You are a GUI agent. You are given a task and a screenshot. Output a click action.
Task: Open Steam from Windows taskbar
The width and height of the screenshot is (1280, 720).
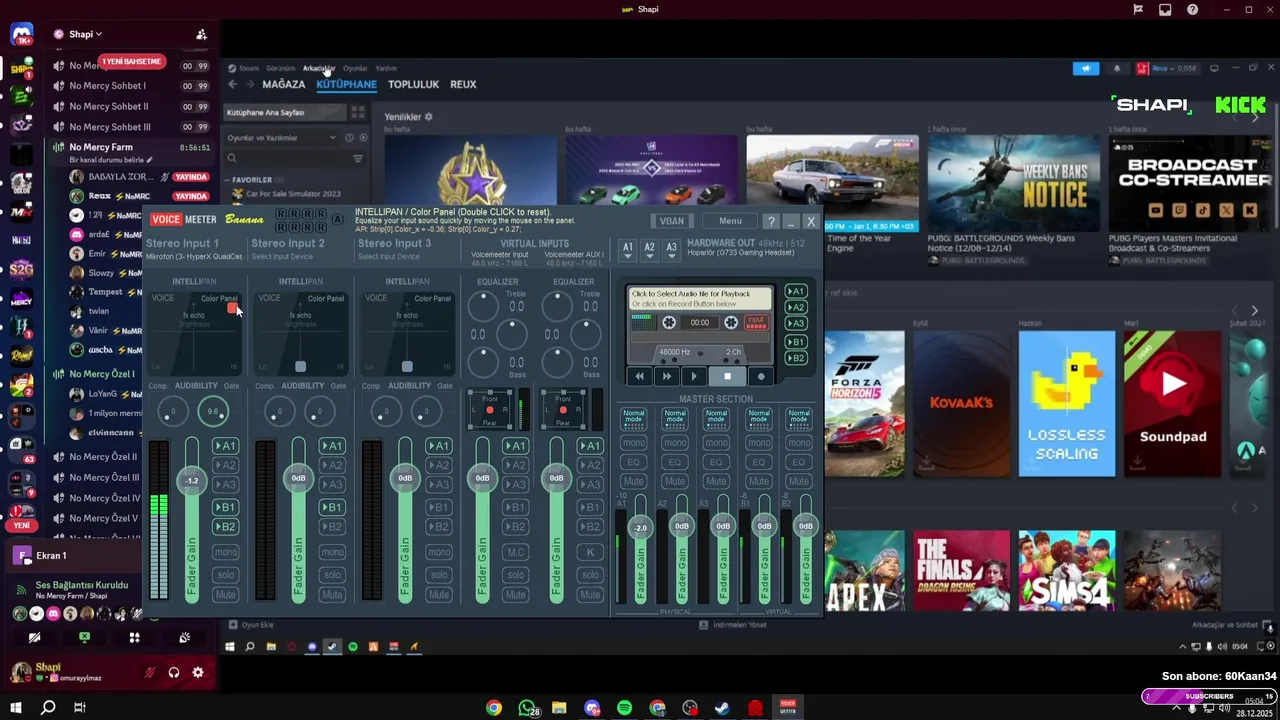722,708
